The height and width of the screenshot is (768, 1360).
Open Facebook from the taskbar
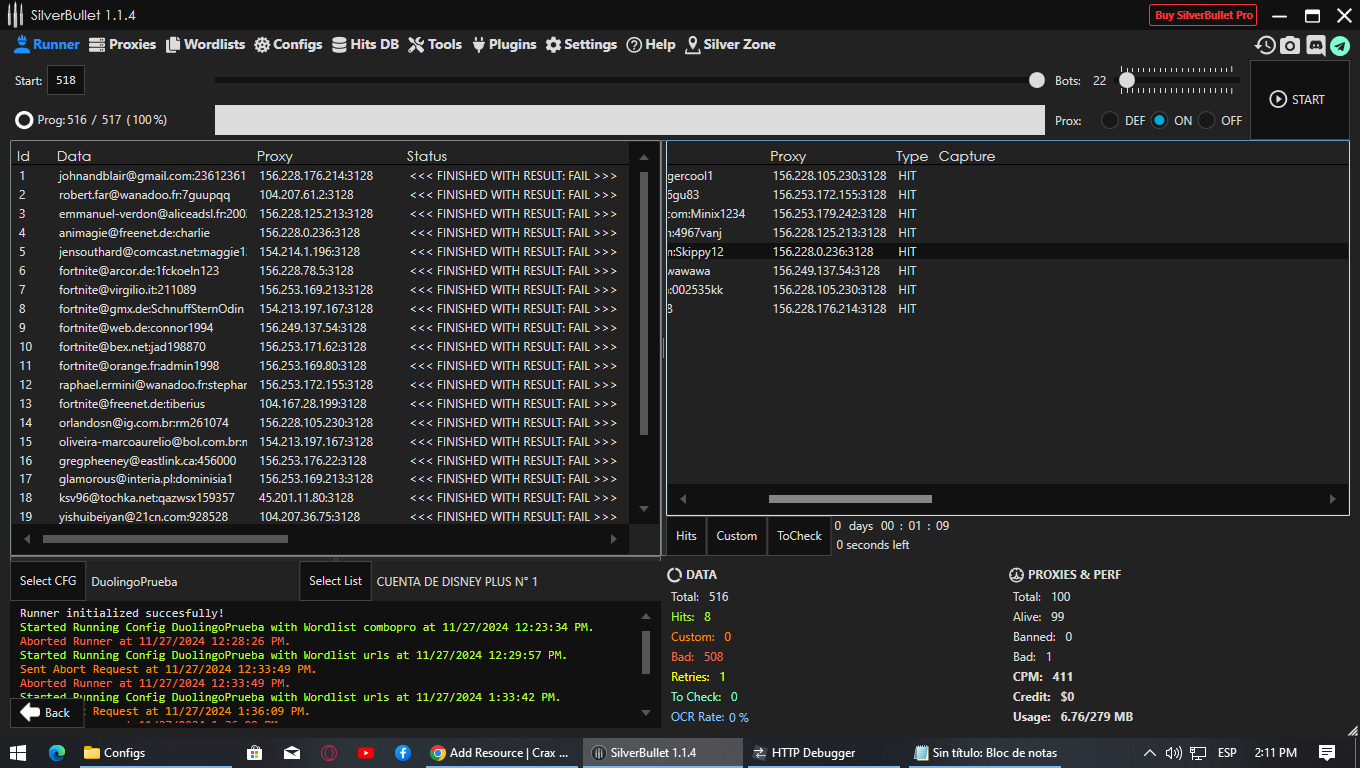[403, 753]
